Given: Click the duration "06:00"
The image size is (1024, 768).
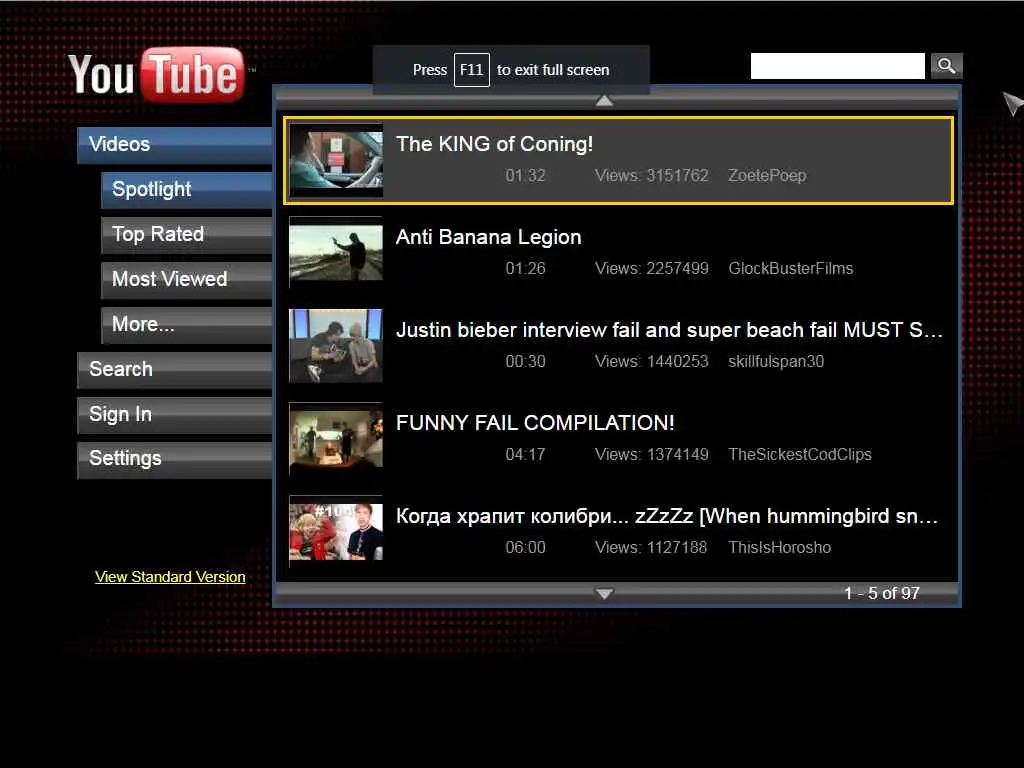Looking at the screenshot, I should (x=525, y=547).
